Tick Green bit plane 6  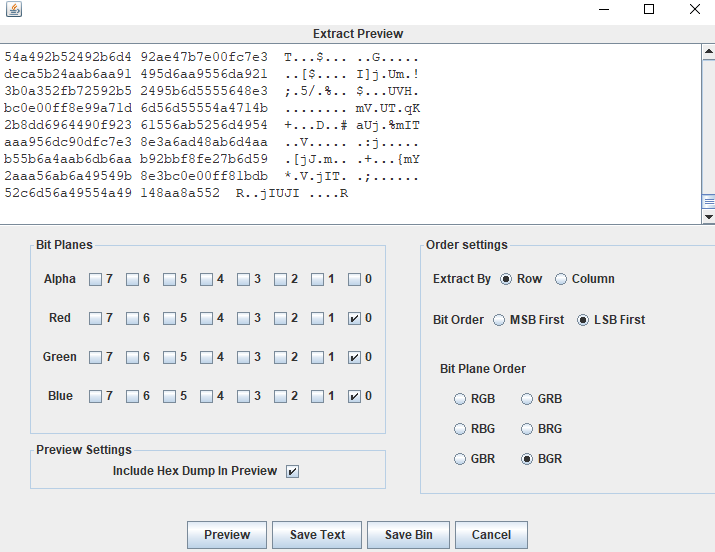132,357
